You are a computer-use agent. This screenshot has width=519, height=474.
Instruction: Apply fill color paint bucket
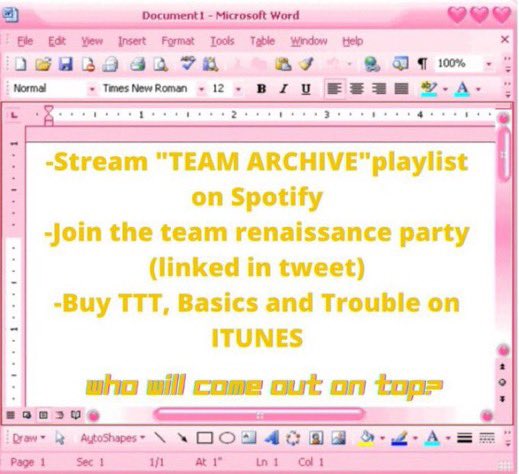pyautogui.click(x=367, y=438)
